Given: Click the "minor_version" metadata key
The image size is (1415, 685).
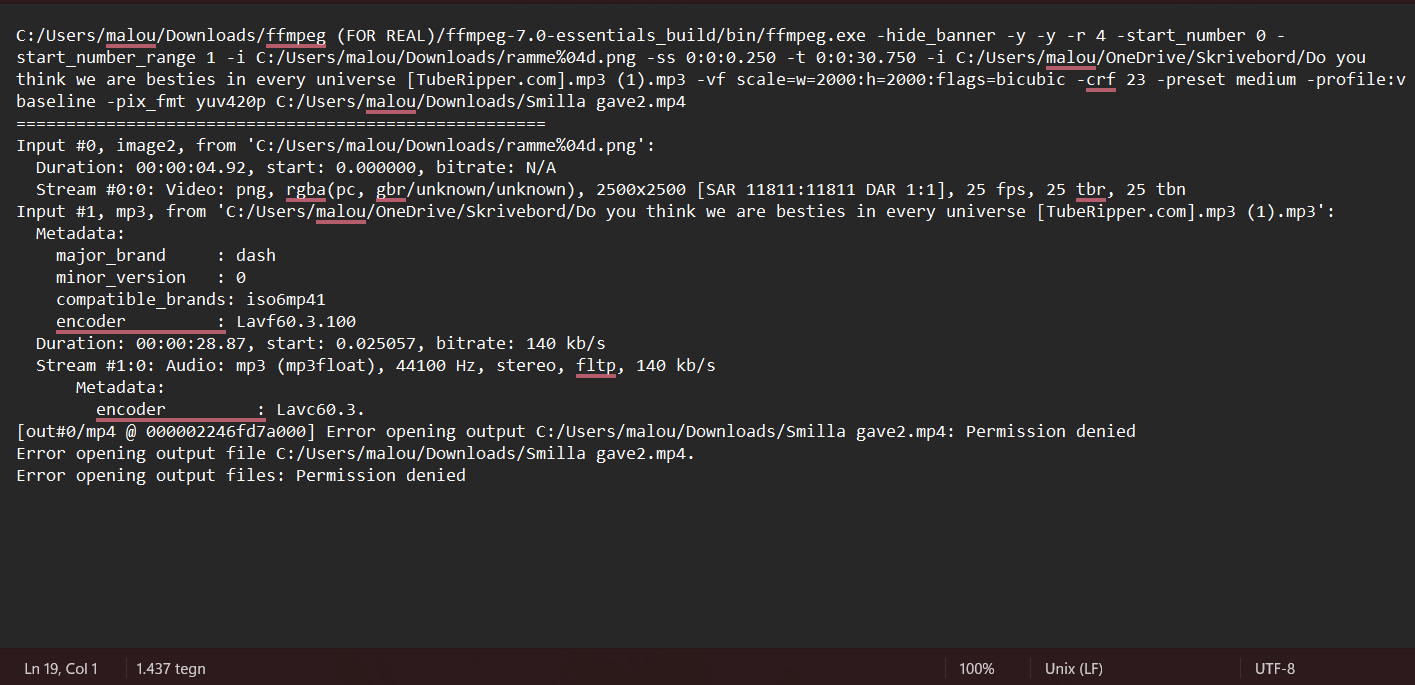Looking at the screenshot, I should click(120, 277).
